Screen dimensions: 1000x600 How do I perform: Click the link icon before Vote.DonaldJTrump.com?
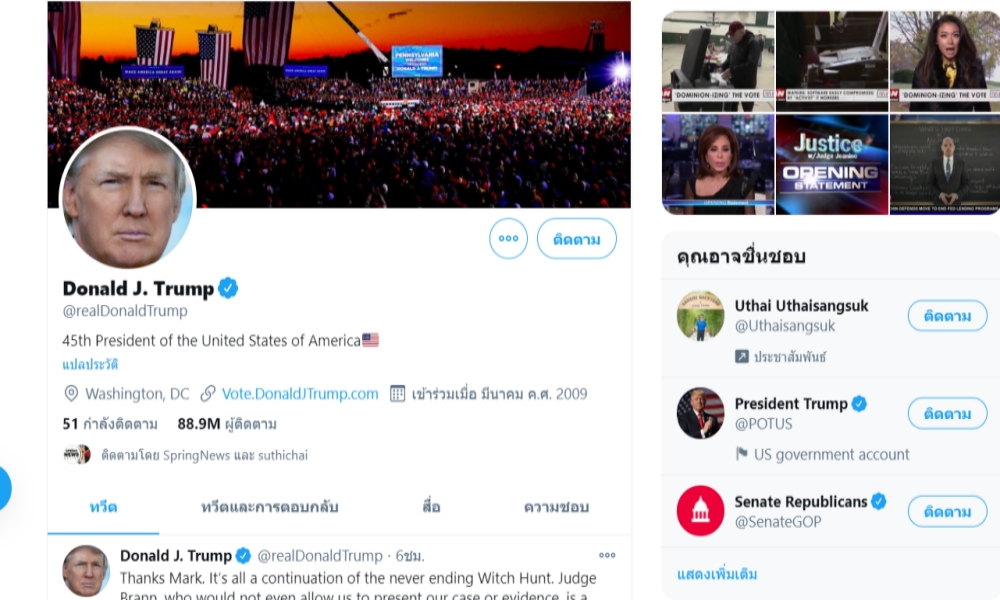click(x=208, y=393)
